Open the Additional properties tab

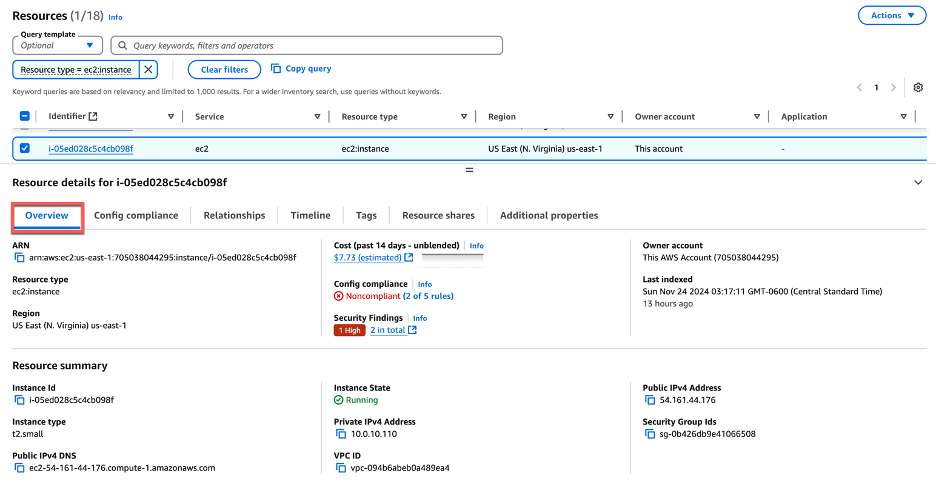[x=549, y=215]
